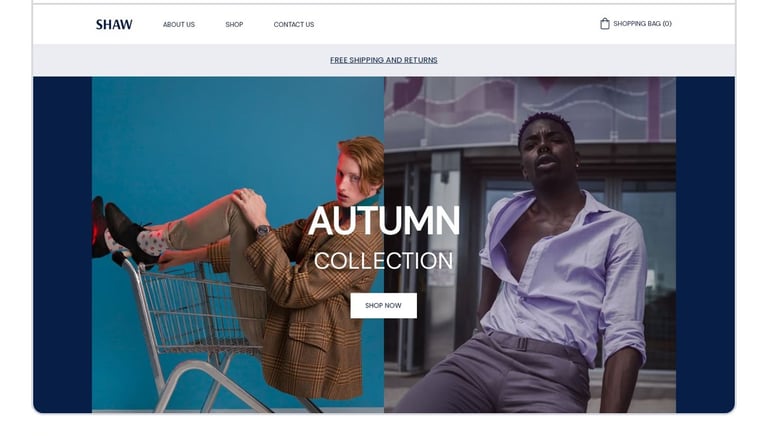Click the Shopping Bag (0) label
The height and width of the screenshot is (436, 768).
(642, 24)
